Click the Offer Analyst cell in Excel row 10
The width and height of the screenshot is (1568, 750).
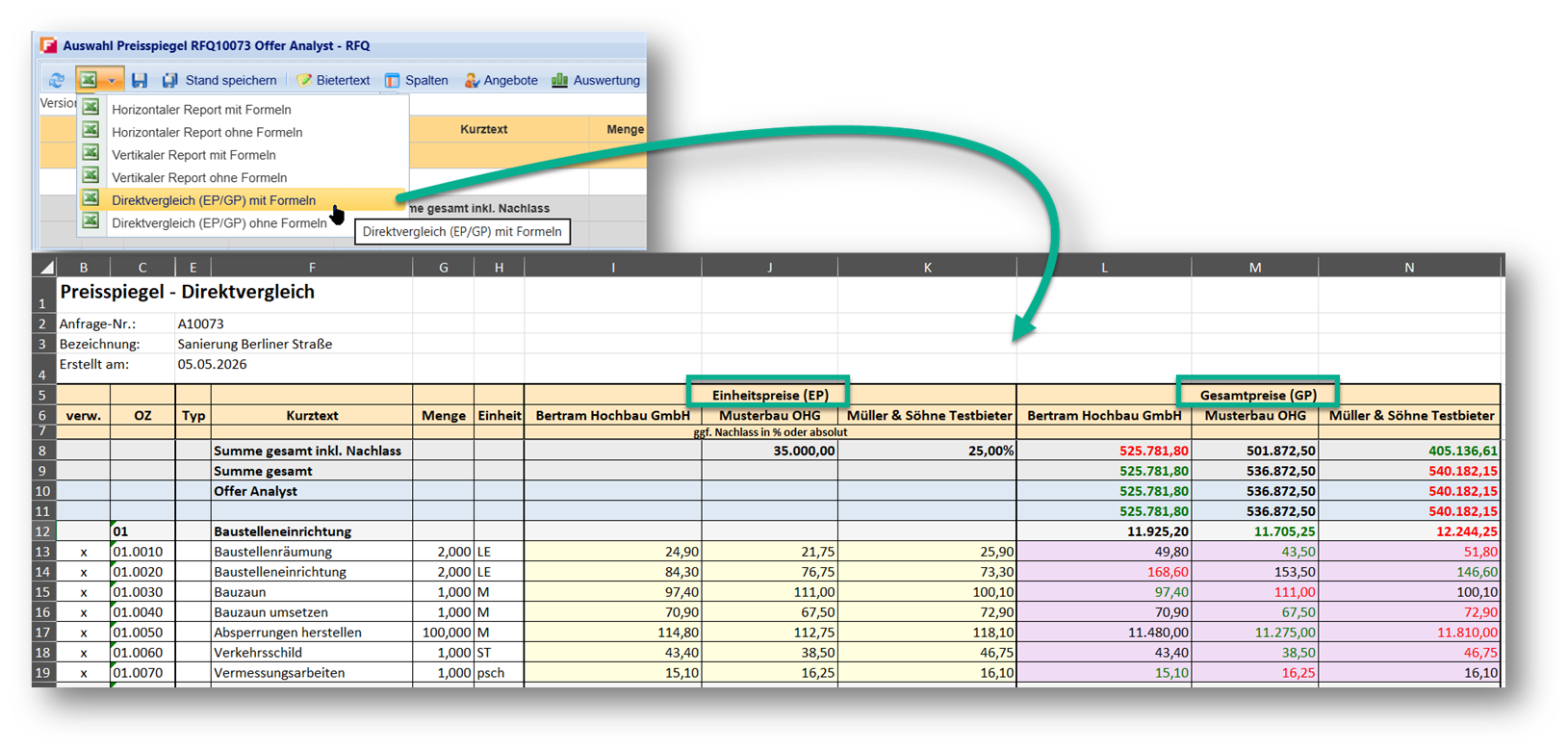(311, 491)
